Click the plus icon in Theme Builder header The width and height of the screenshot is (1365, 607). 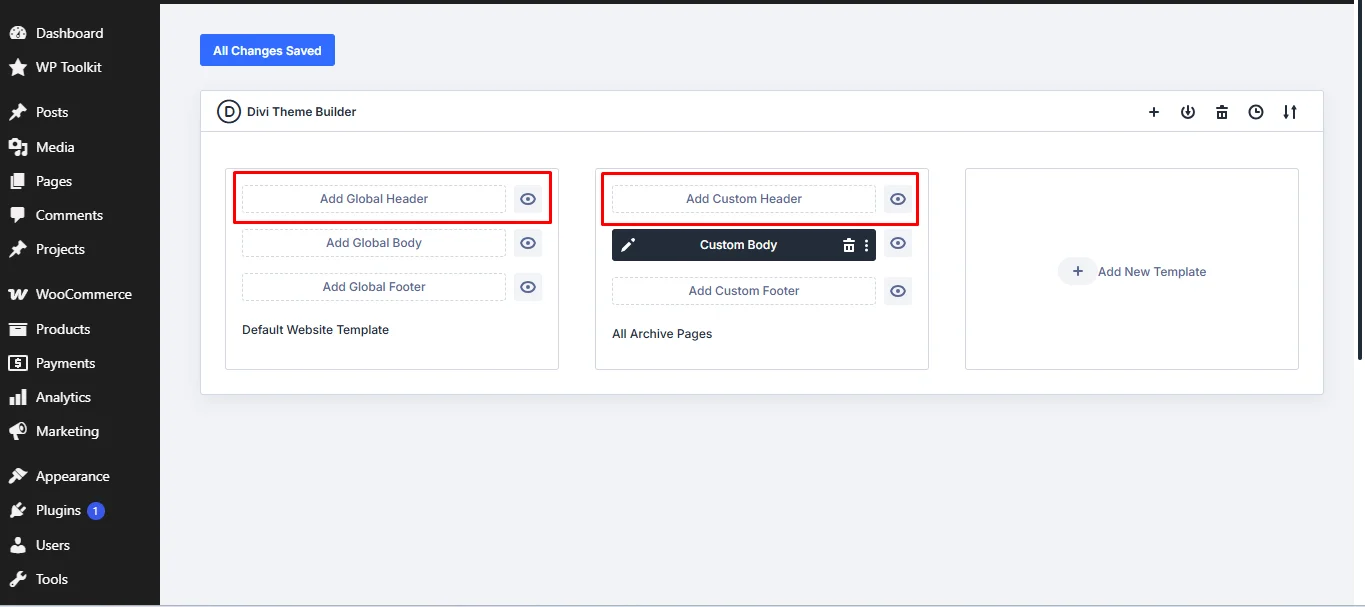tap(1154, 112)
